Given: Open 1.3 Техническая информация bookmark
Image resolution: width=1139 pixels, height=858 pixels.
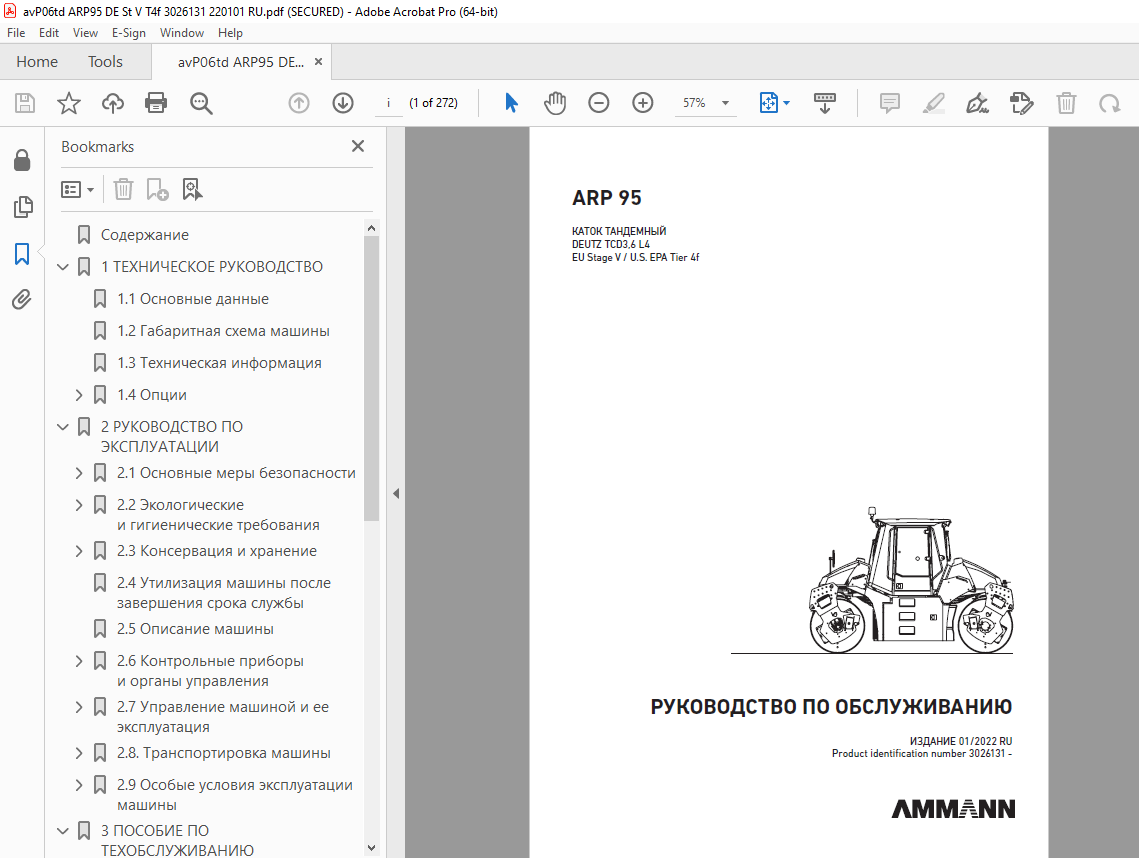Looking at the screenshot, I should point(219,363).
